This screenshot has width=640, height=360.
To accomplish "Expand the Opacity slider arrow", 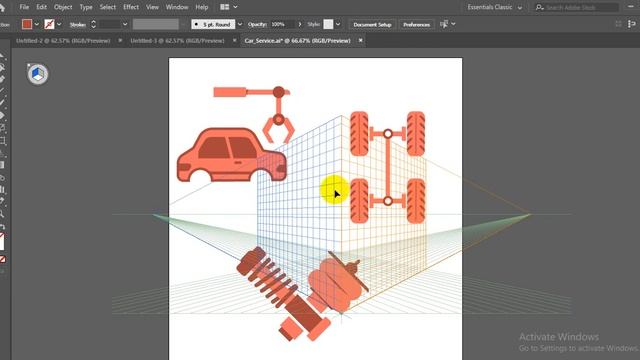I will tap(300, 24).
